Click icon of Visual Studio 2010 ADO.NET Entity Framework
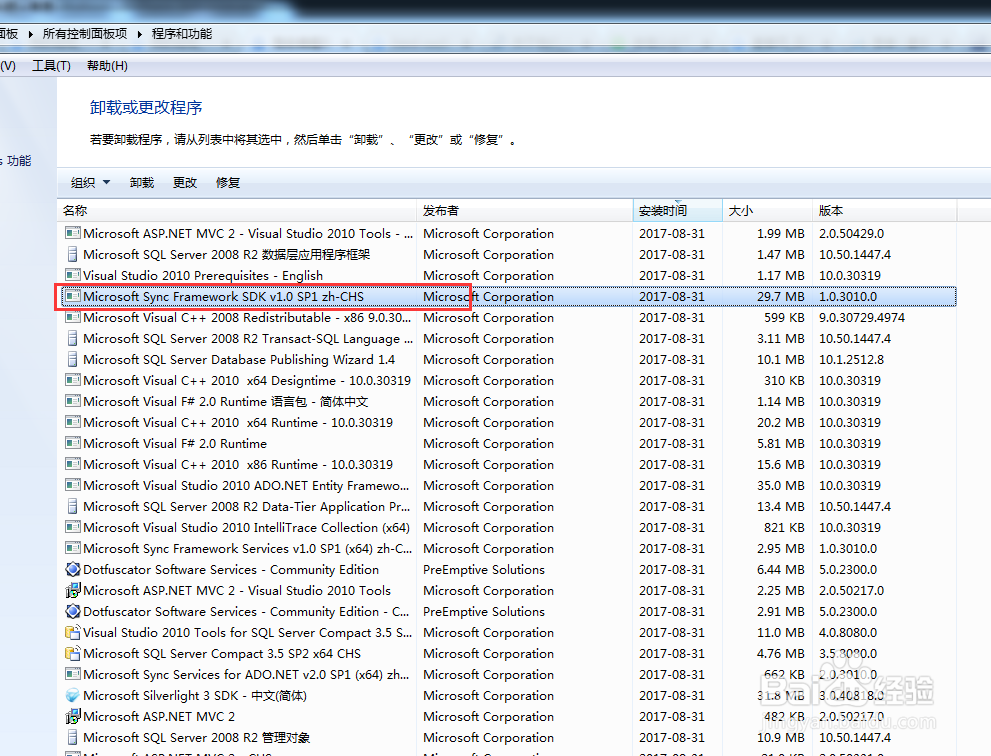This screenshot has height=756, width=991. pos(73,485)
